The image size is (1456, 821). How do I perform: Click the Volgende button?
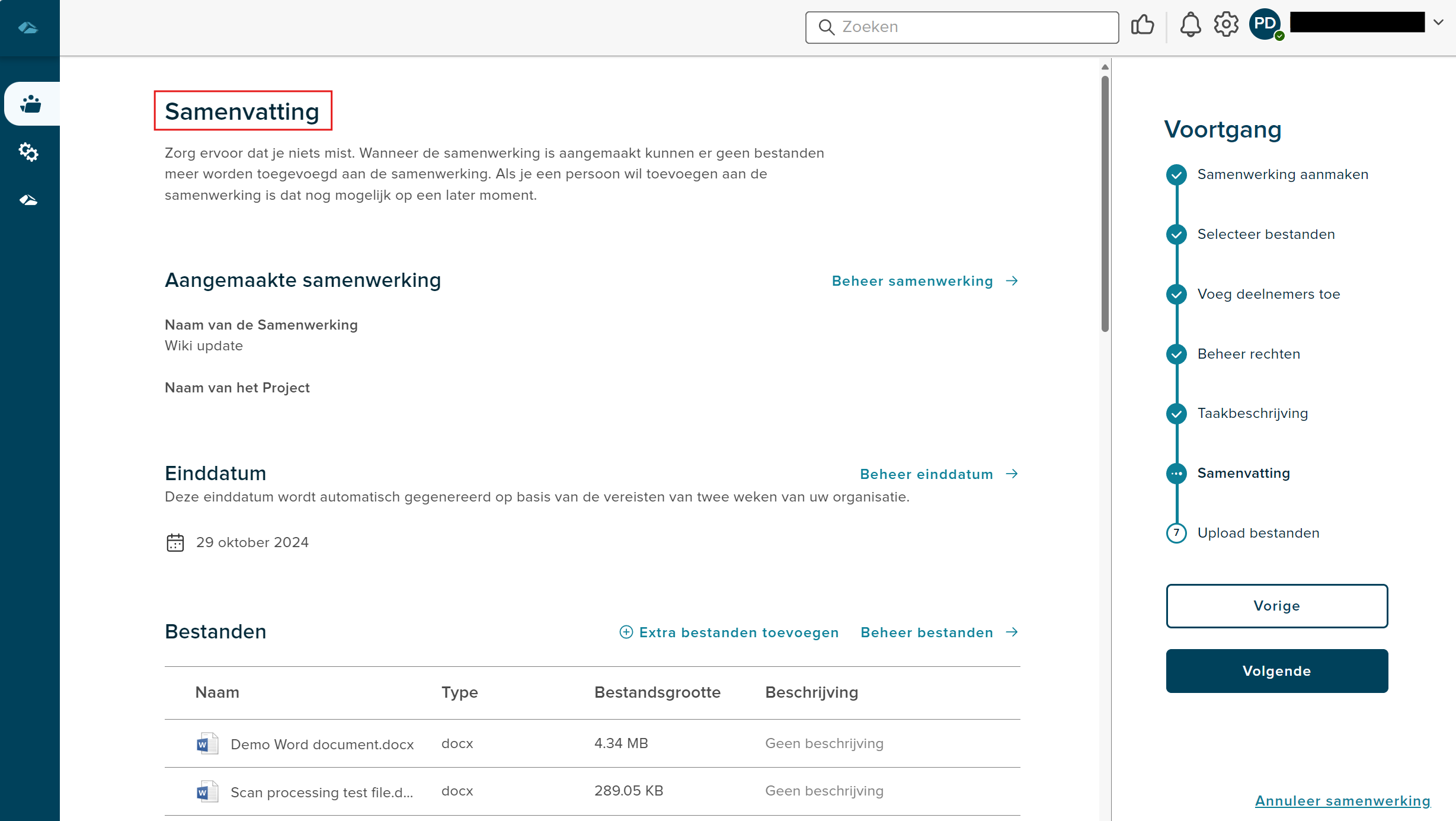pos(1276,671)
